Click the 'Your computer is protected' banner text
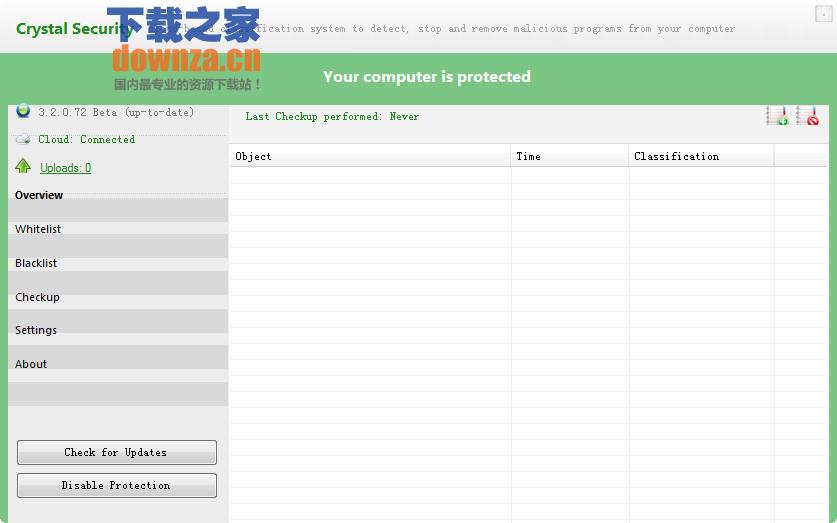Screen dimensions: 837x523 [x=427, y=77]
